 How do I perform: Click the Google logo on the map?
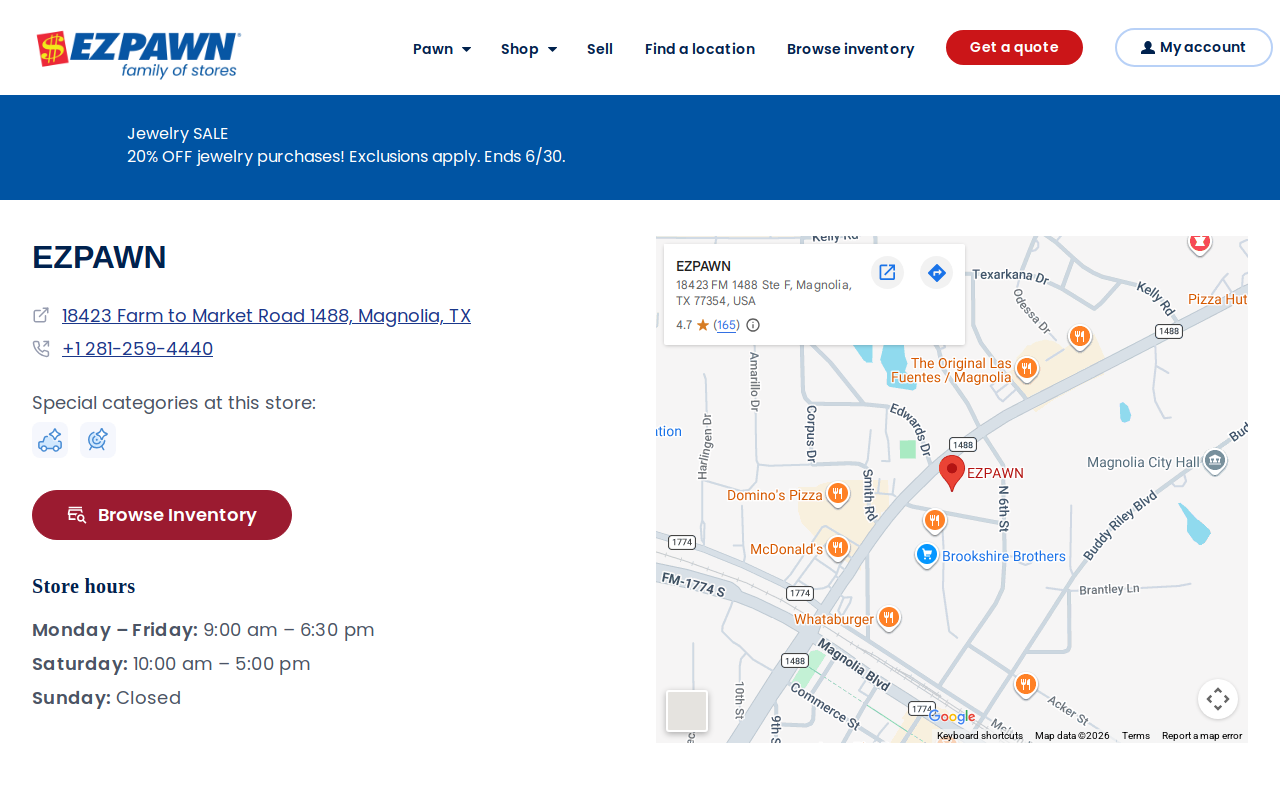point(952,716)
